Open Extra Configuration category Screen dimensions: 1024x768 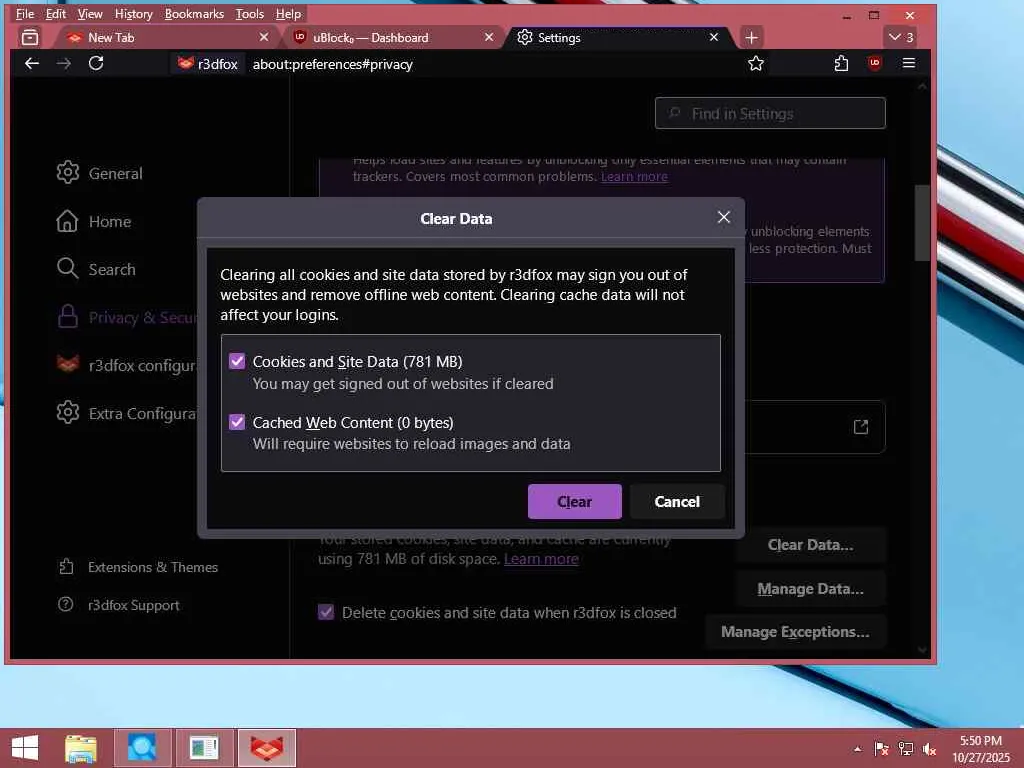[126, 413]
